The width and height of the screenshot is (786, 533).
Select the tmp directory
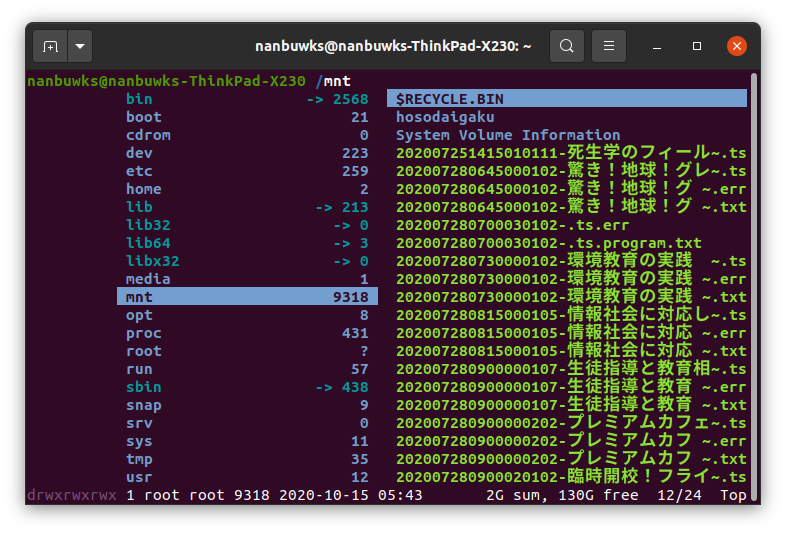point(247,460)
